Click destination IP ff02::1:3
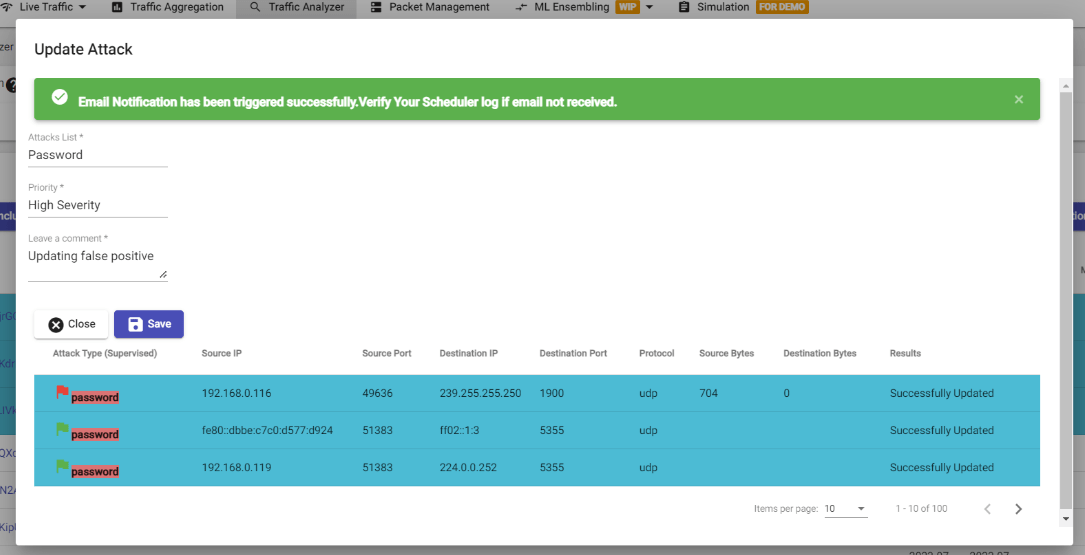Screen dimensions: 1085x555 pyautogui.click(x=459, y=430)
